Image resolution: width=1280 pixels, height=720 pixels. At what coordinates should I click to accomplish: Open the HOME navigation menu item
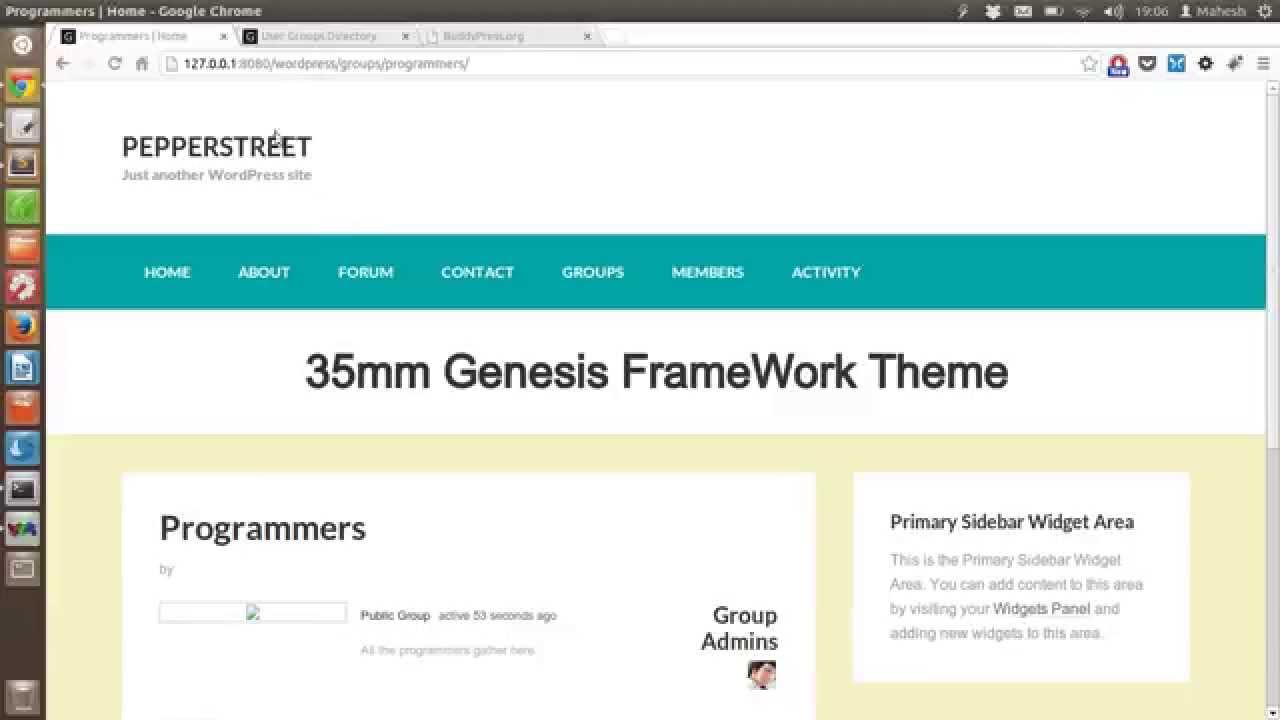(167, 272)
